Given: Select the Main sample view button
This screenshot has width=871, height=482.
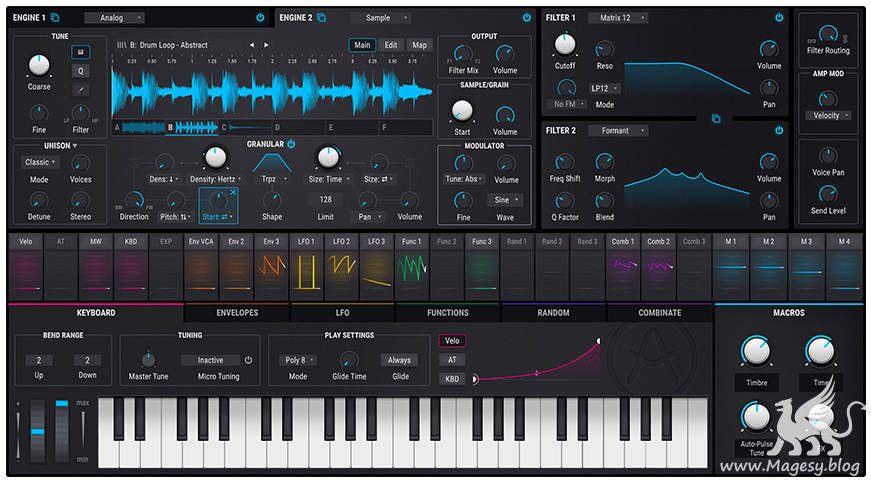Looking at the screenshot, I should [x=362, y=45].
